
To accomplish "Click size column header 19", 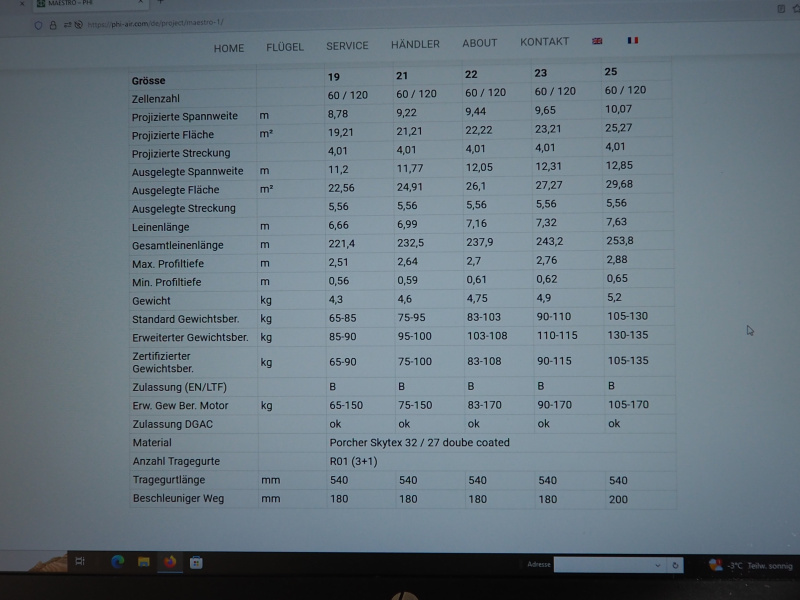I will (x=334, y=77).
